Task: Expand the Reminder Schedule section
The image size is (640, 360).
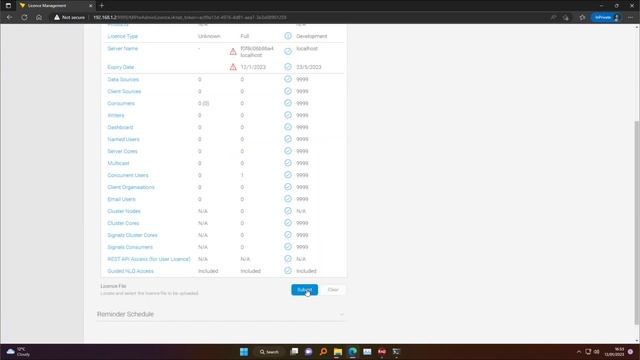Action: coord(221,314)
